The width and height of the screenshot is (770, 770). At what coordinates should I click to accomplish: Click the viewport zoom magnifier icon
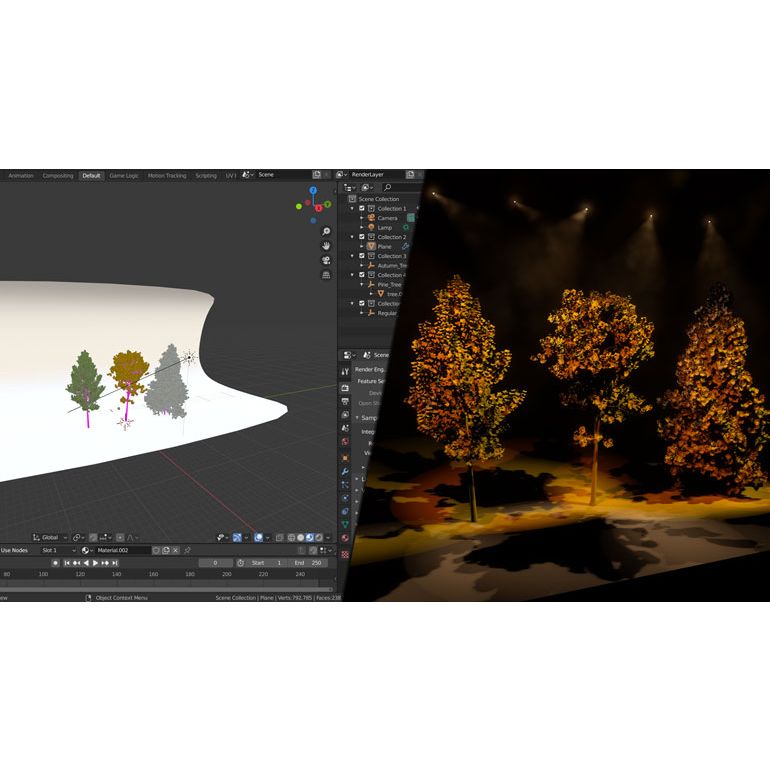point(326,231)
